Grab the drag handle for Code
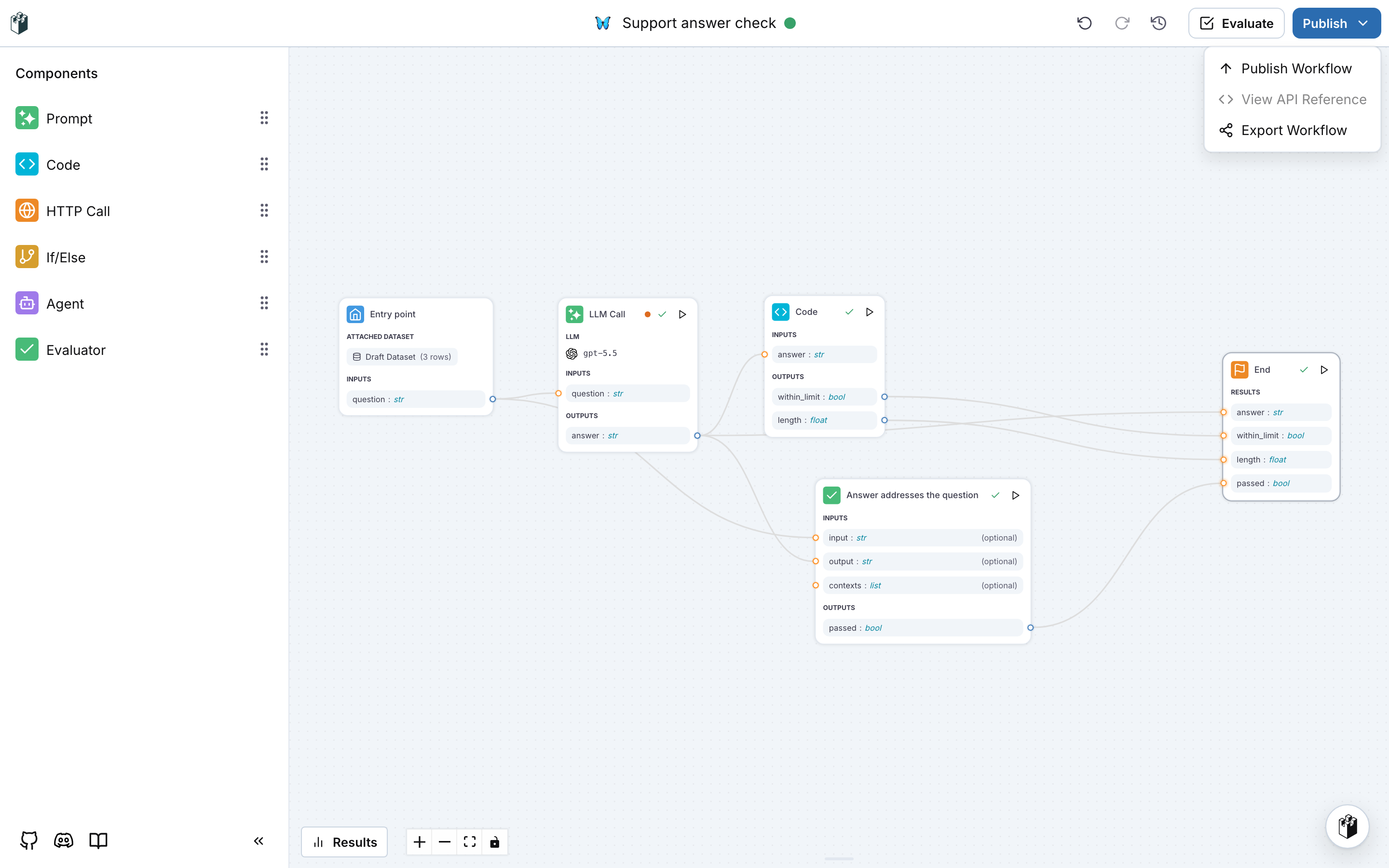Image resolution: width=1389 pixels, height=868 pixels. pos(264,164)
